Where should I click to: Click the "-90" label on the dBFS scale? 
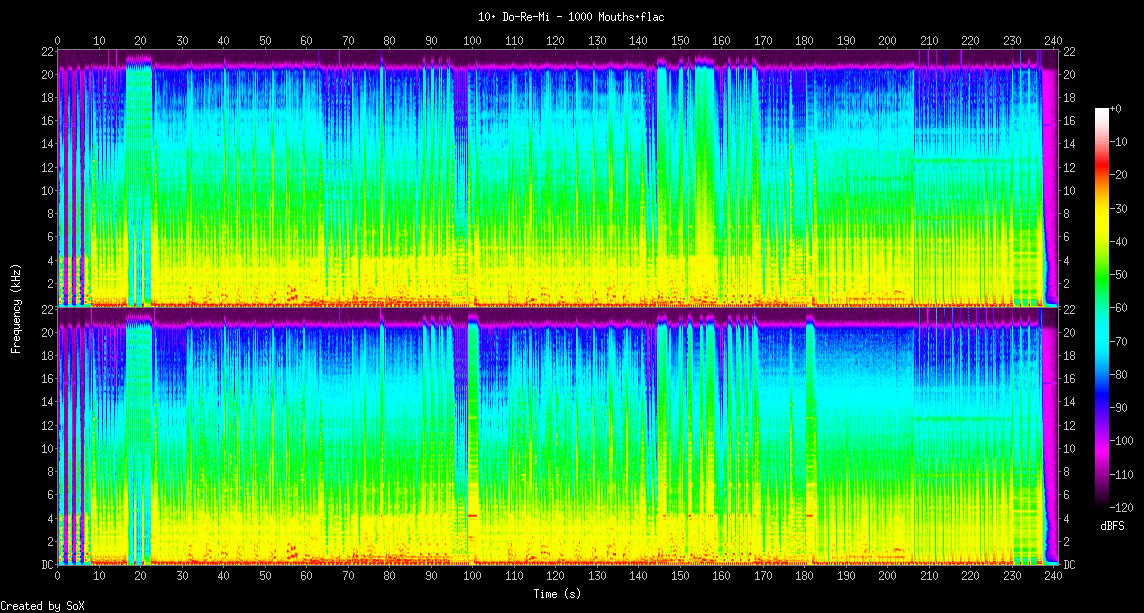pos(1124,408)
